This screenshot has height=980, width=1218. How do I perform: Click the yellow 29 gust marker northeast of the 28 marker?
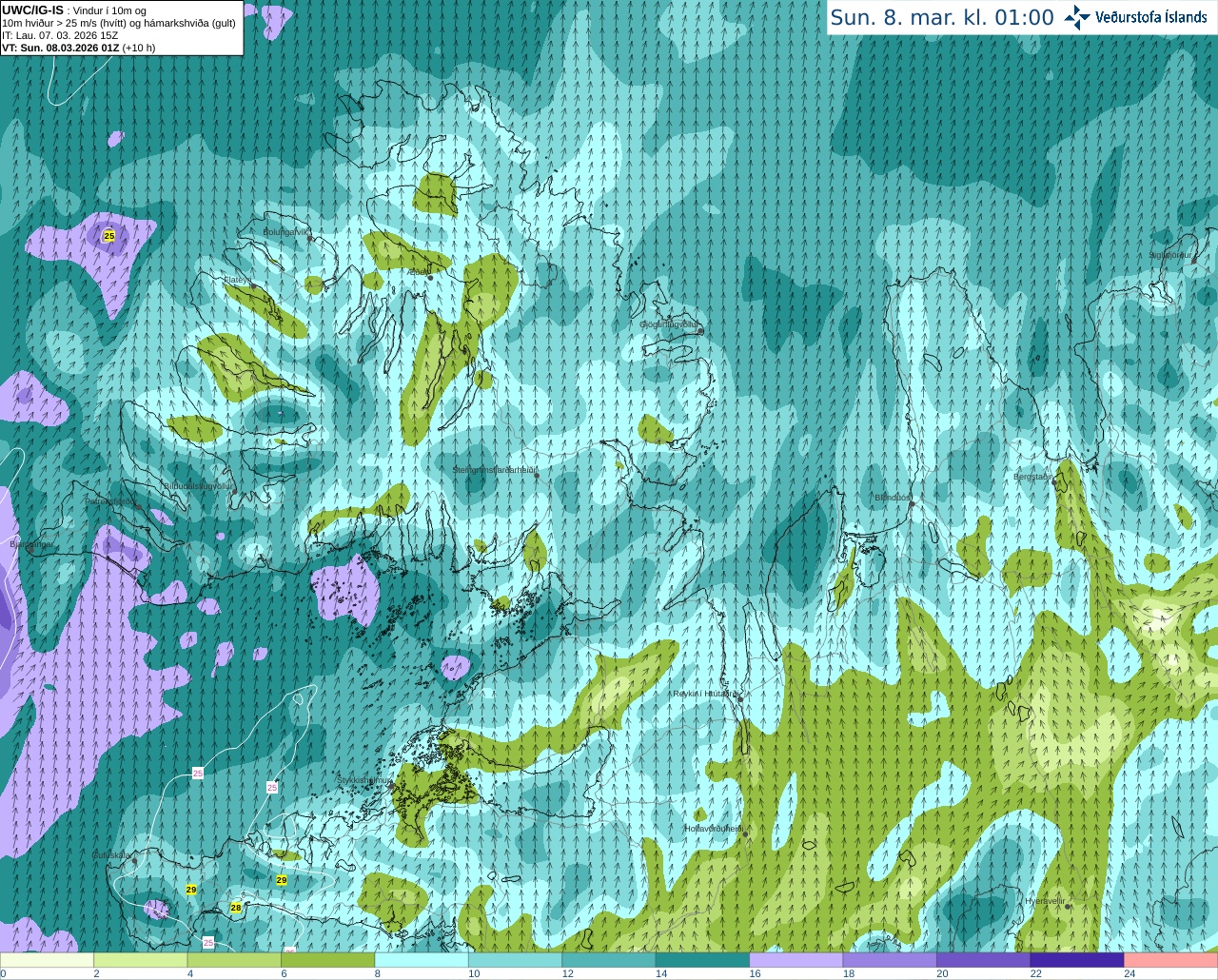tap(282, 880)
